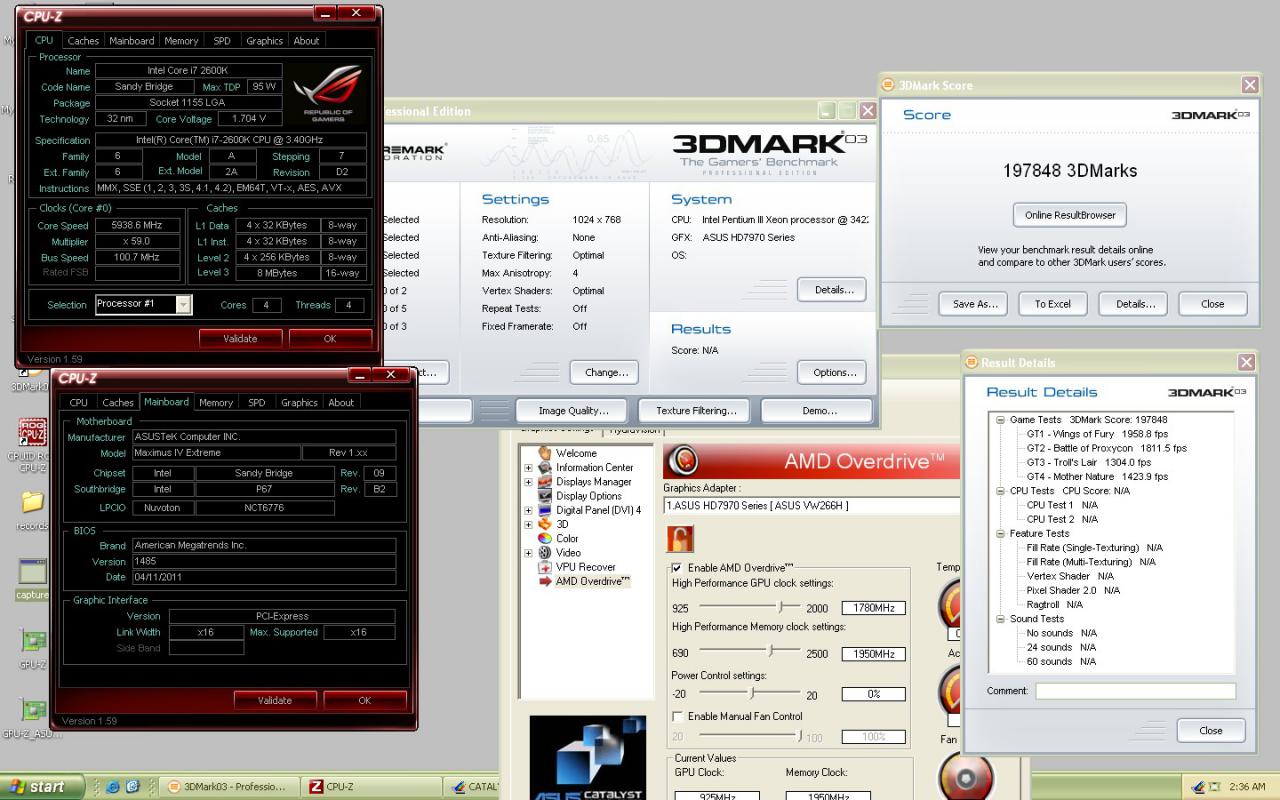Open the Graphics Adapter dropdown list

811,505
